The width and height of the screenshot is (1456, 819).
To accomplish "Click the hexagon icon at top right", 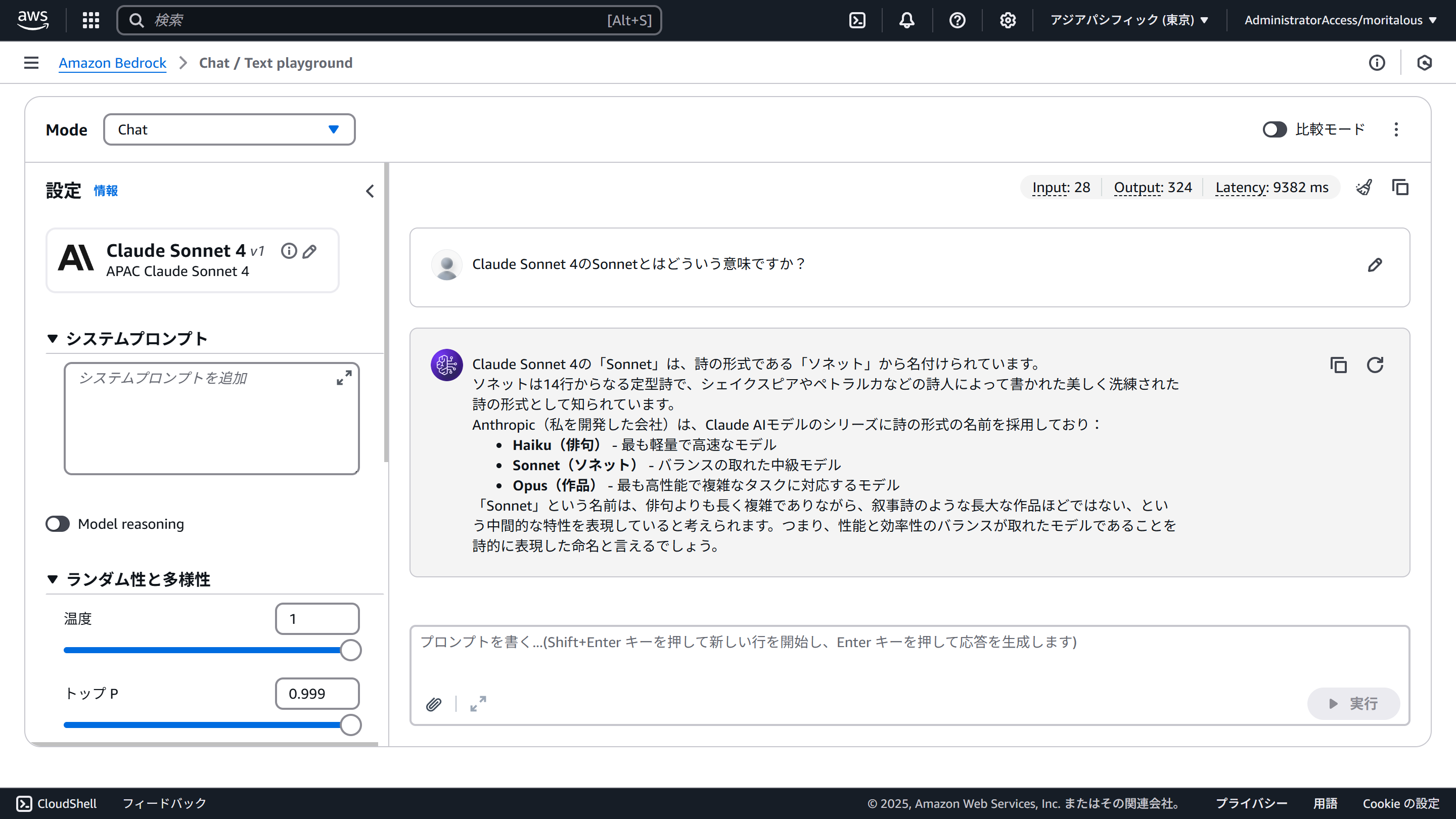I will (1424, 63).
